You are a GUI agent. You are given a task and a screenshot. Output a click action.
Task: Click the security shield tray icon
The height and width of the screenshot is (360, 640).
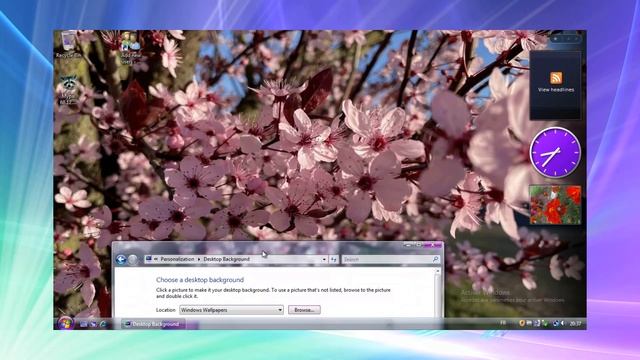click(522, 323)
